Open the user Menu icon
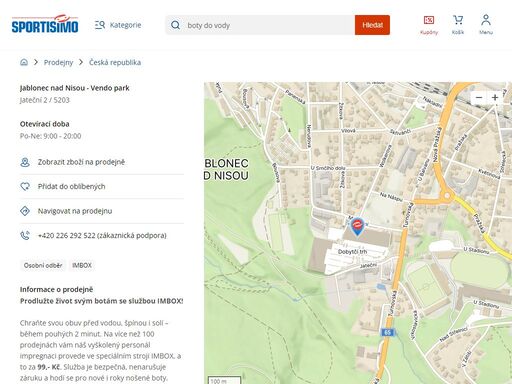Image resolution: width=512 pixels, height=384 pixels. (x=486, y=25)
